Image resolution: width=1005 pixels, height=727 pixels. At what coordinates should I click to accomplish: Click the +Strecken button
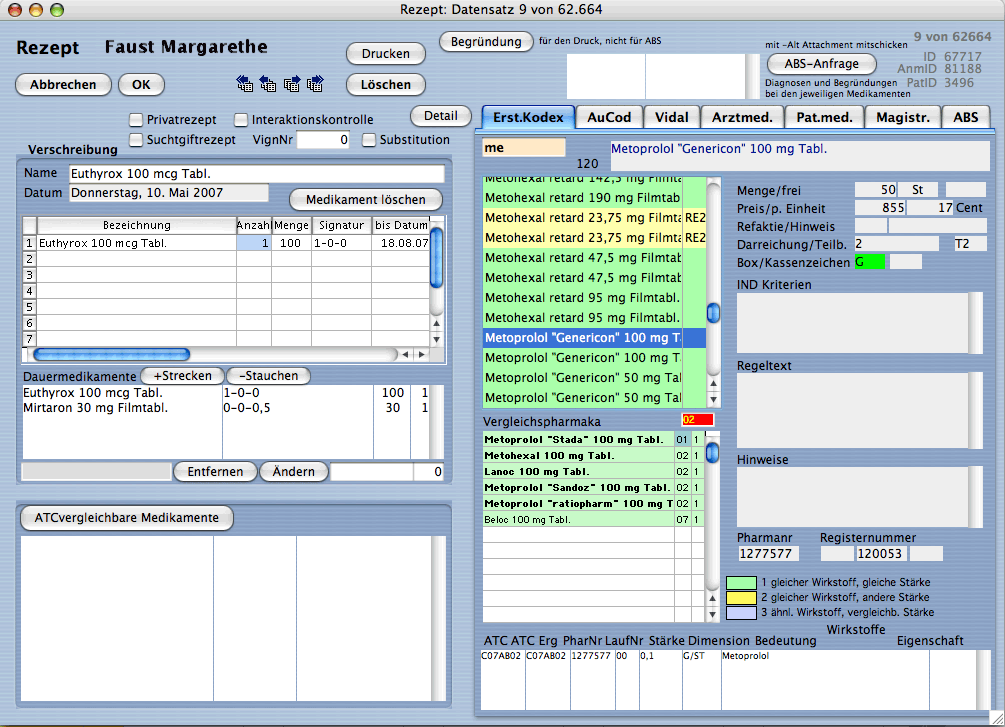182,376
